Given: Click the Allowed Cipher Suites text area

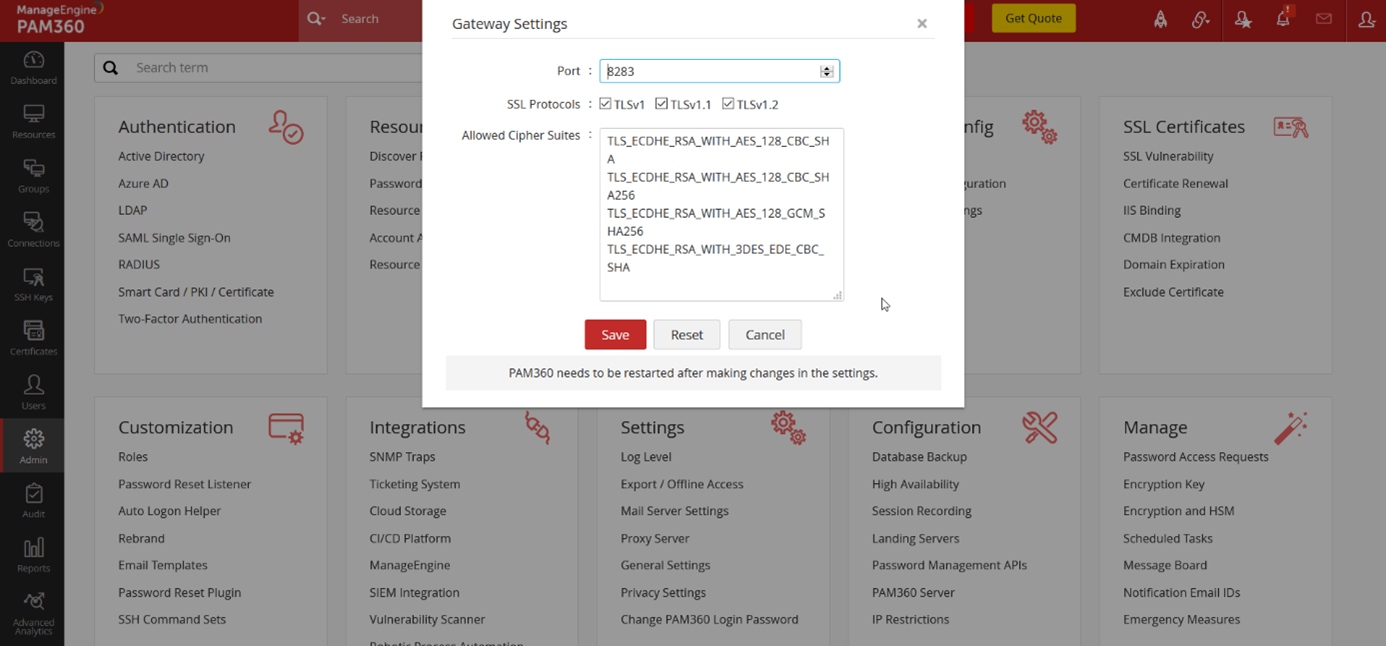Looking at the screenshot, I should click(721, 214).
